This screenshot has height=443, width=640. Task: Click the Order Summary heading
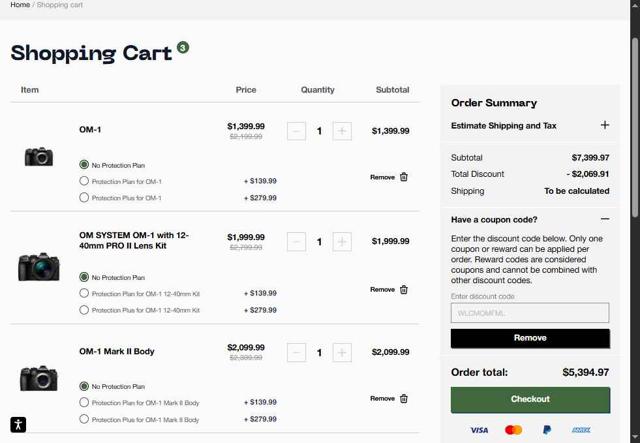point(494,103)
